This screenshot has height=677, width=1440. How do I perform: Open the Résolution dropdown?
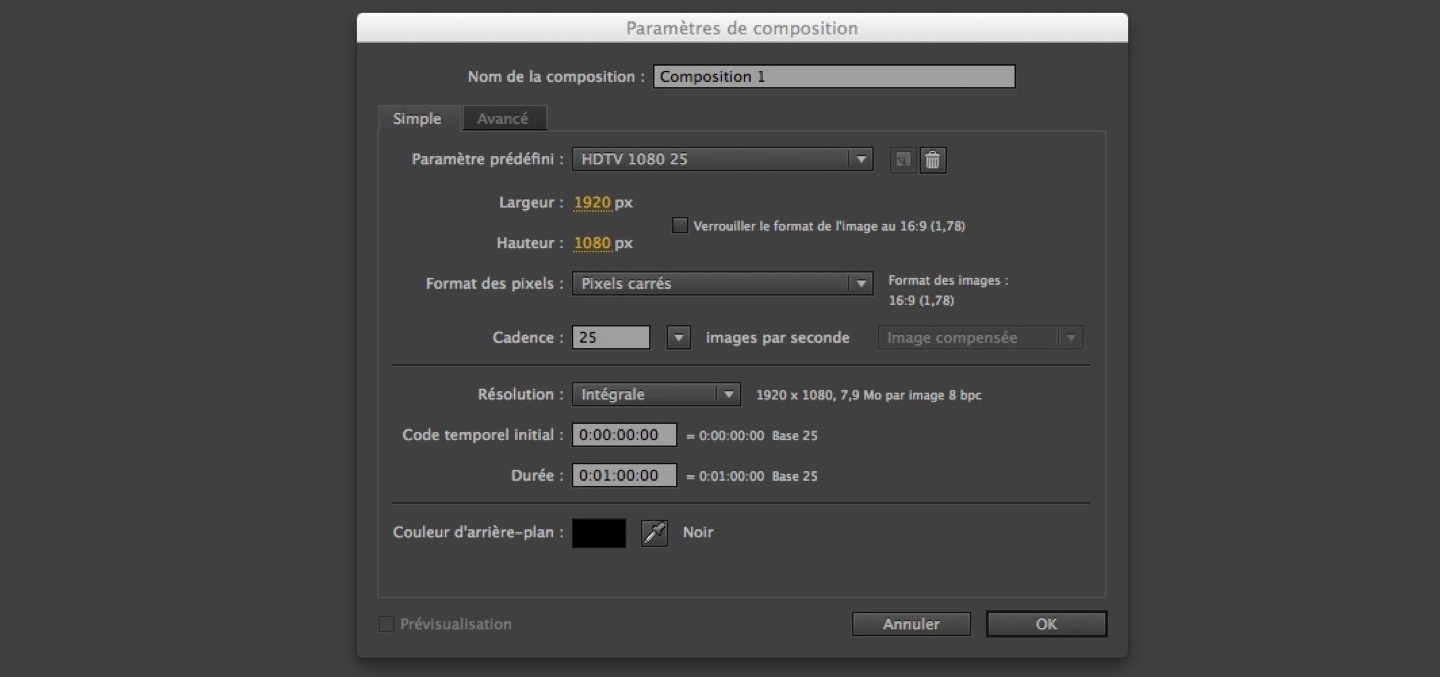tap(655, 394)
